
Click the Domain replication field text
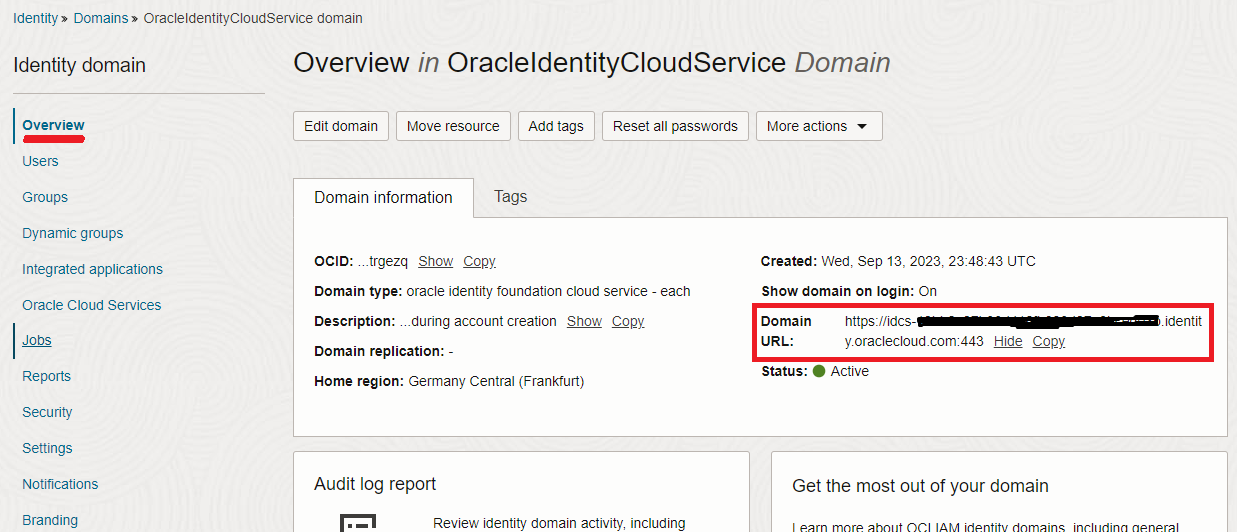383,351
